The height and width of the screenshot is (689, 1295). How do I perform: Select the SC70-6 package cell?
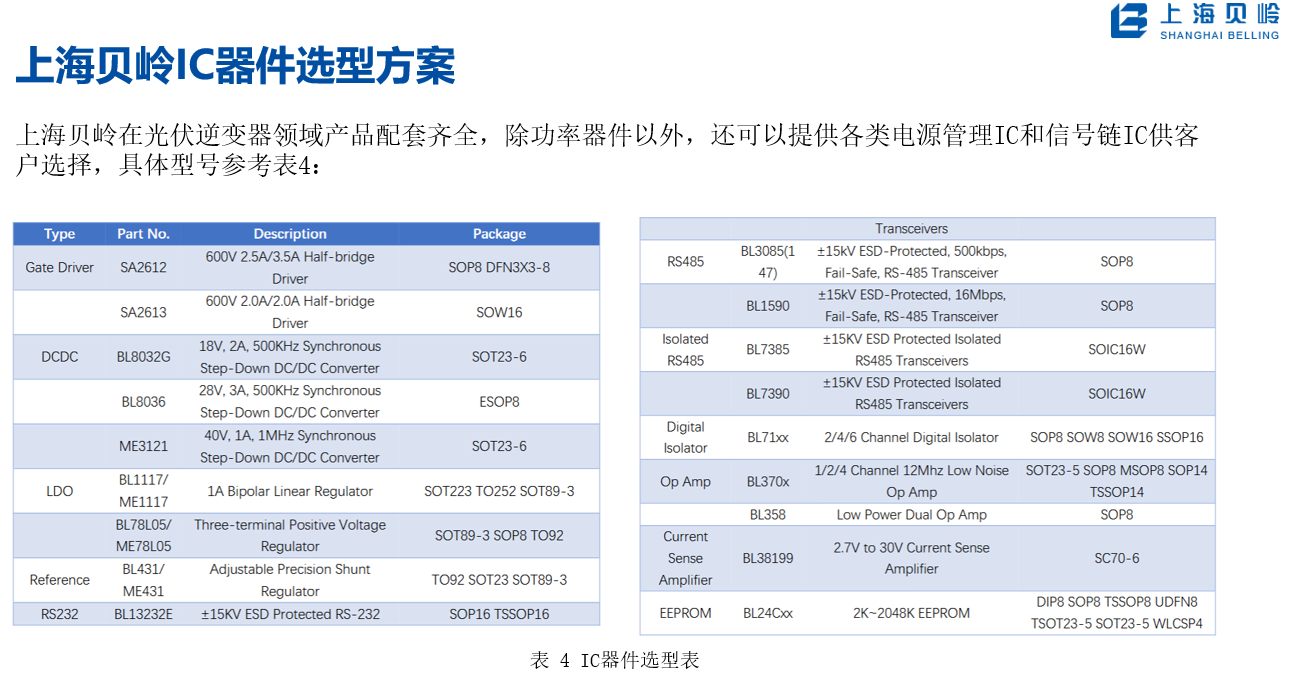coord(1116,558)
